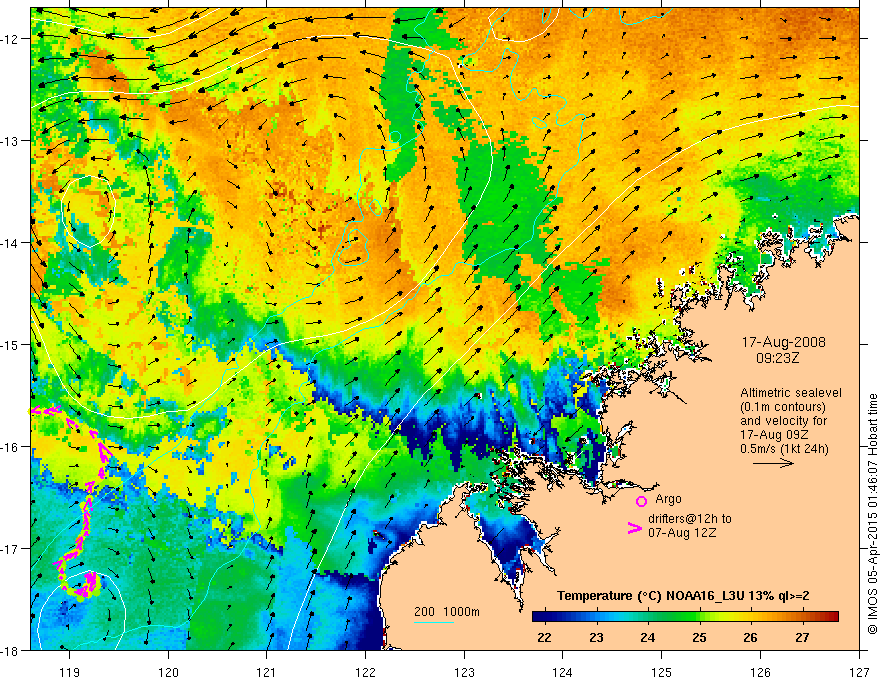Click the magenta Argo circle legend symbol
880x680 pixels.
point(641,501)
